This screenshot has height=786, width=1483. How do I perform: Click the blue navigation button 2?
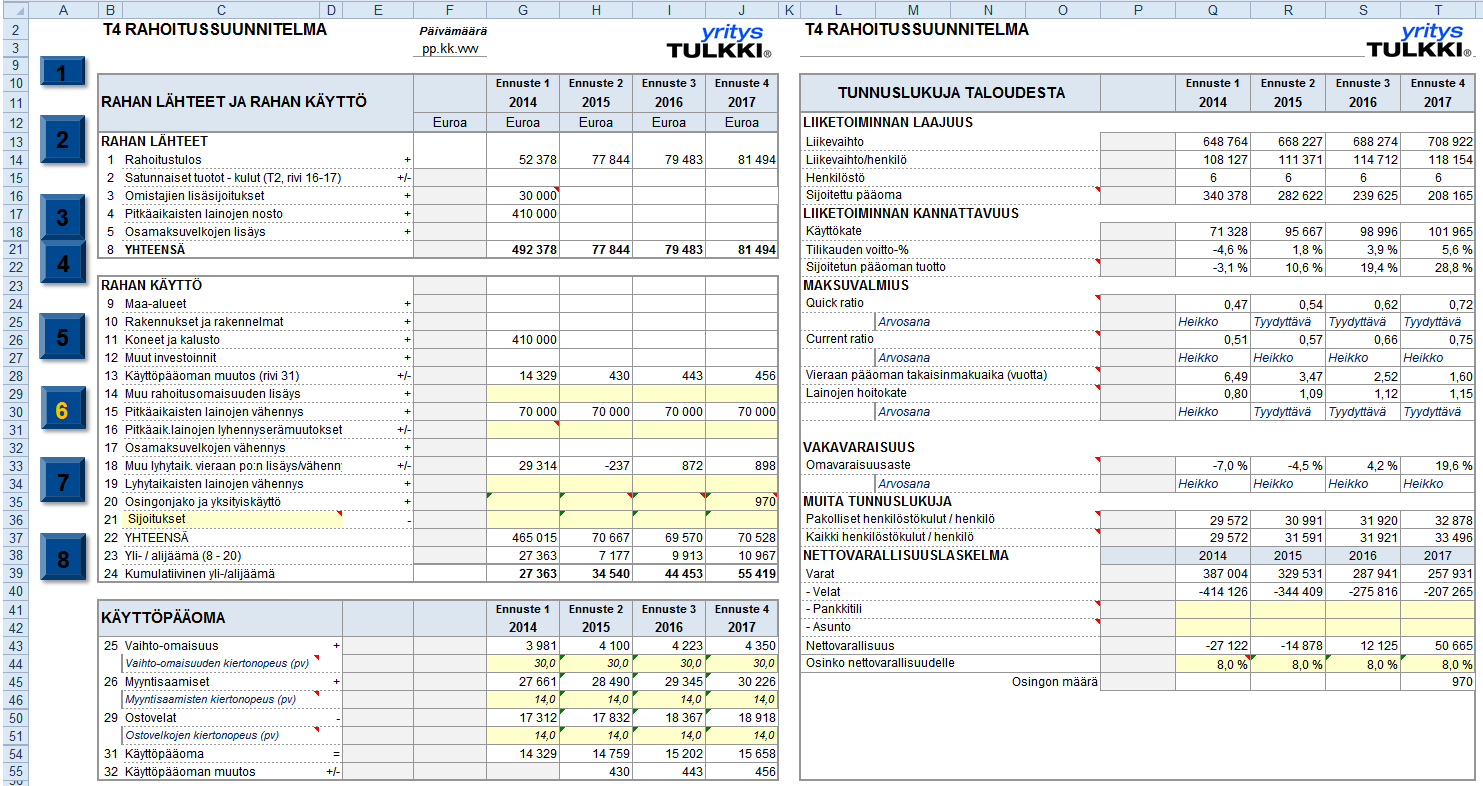pyautogui.click(x=63, y=140)
